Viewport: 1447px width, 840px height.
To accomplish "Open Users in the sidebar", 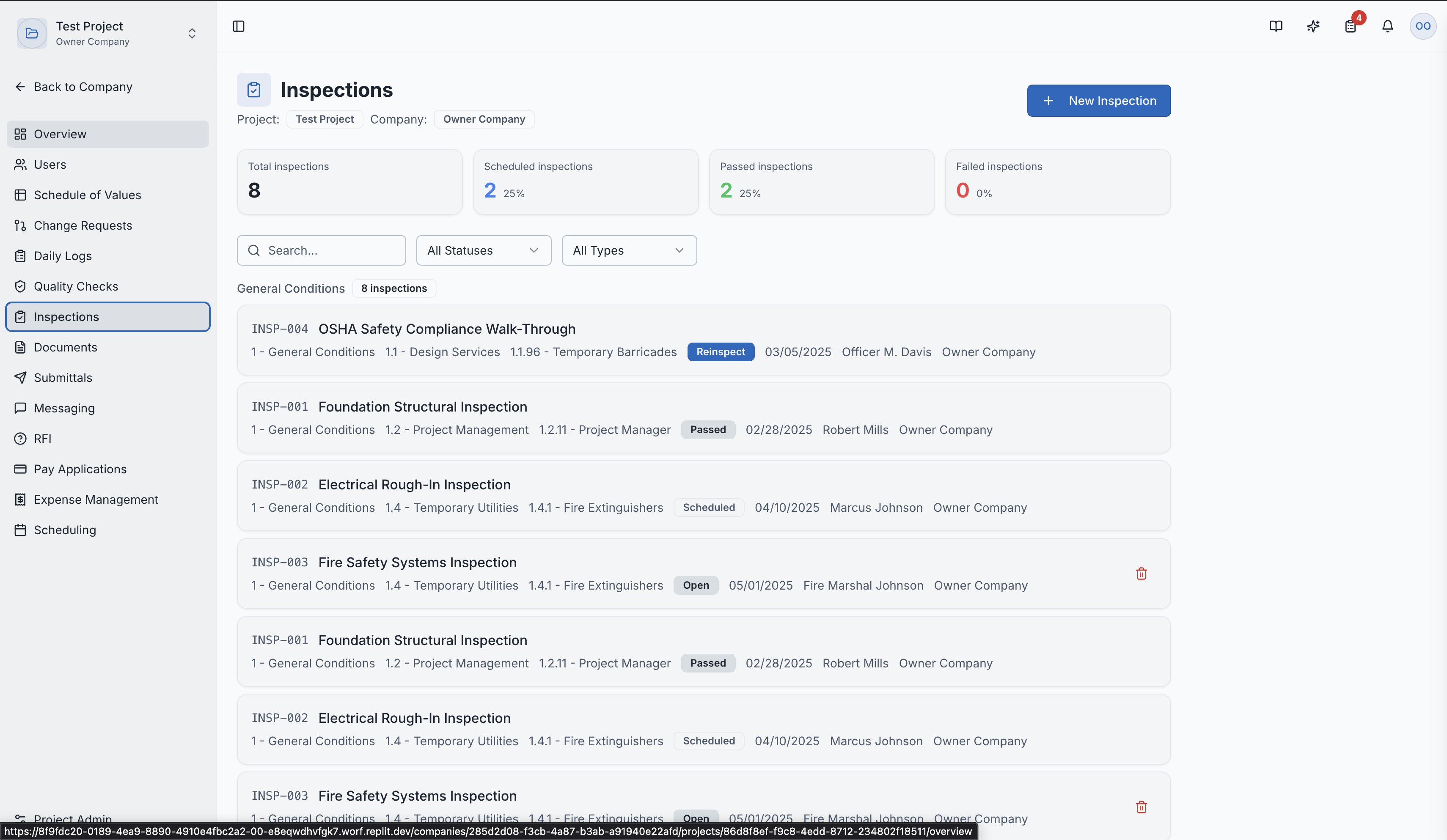I will click(108, 164).
